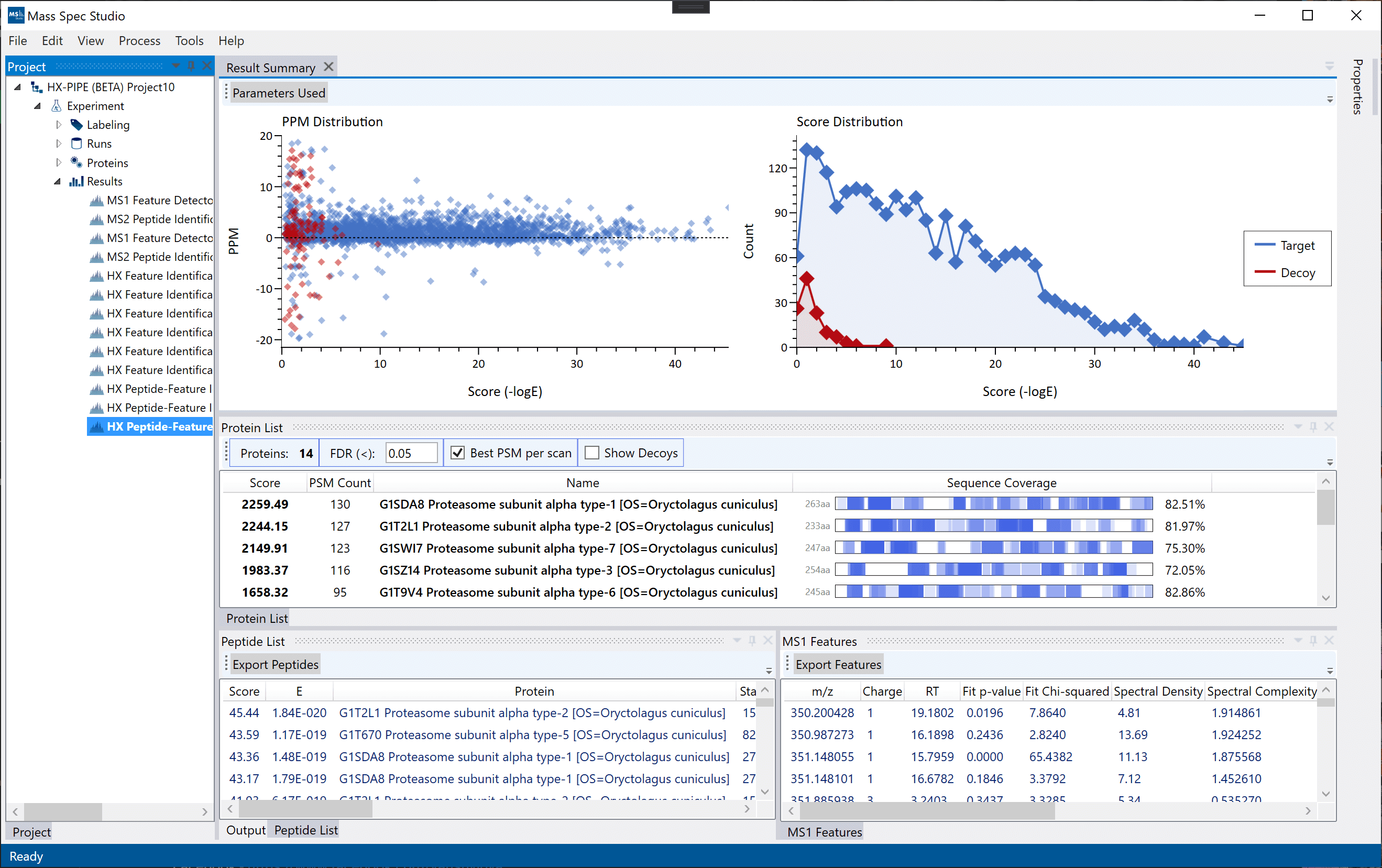Click the first MS1 Feature Detector icon
This screenshot has height=868, width=1382.
(96, 200)
